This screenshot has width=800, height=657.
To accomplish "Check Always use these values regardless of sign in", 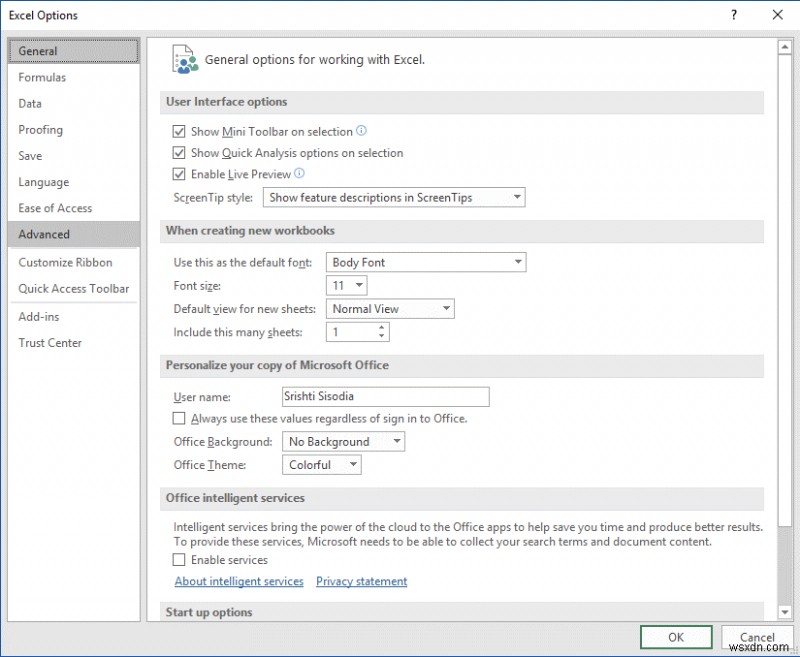I will pos(179,418).
